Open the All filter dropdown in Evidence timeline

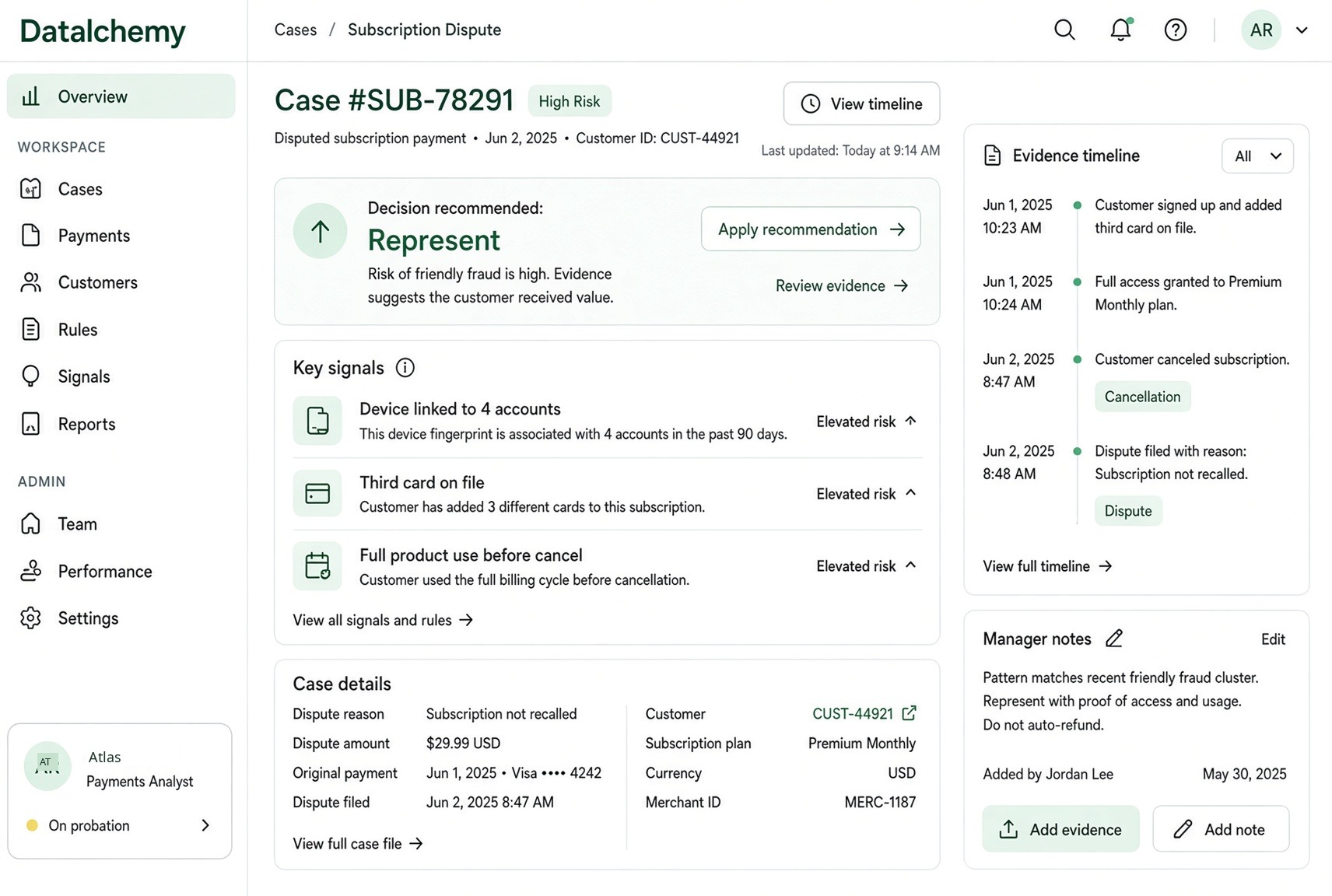pyautogui.click(x=1257, y=156)
